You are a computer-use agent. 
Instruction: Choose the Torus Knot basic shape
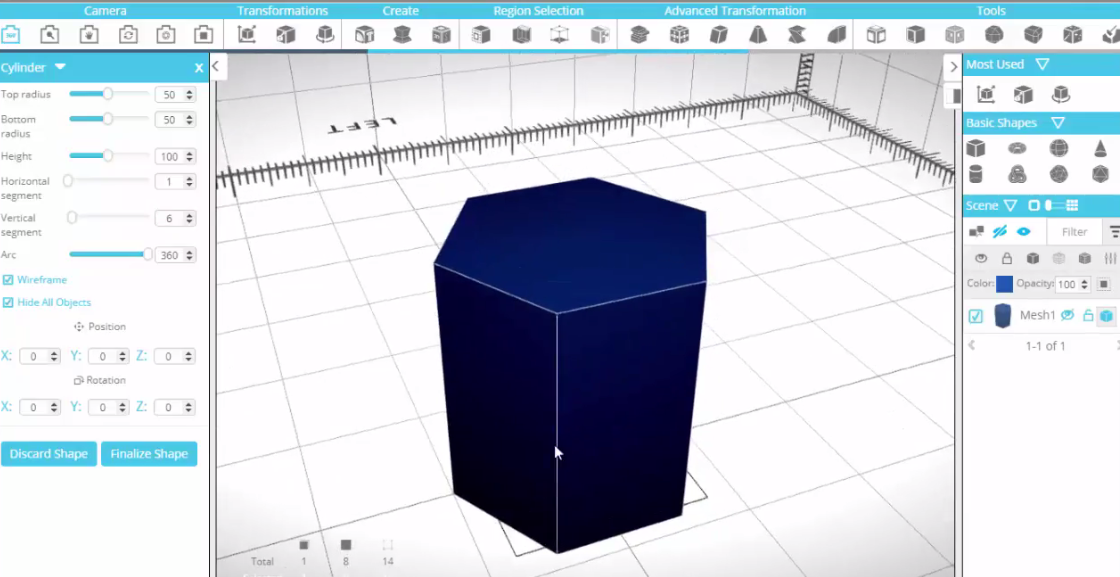pos(1017,174)
